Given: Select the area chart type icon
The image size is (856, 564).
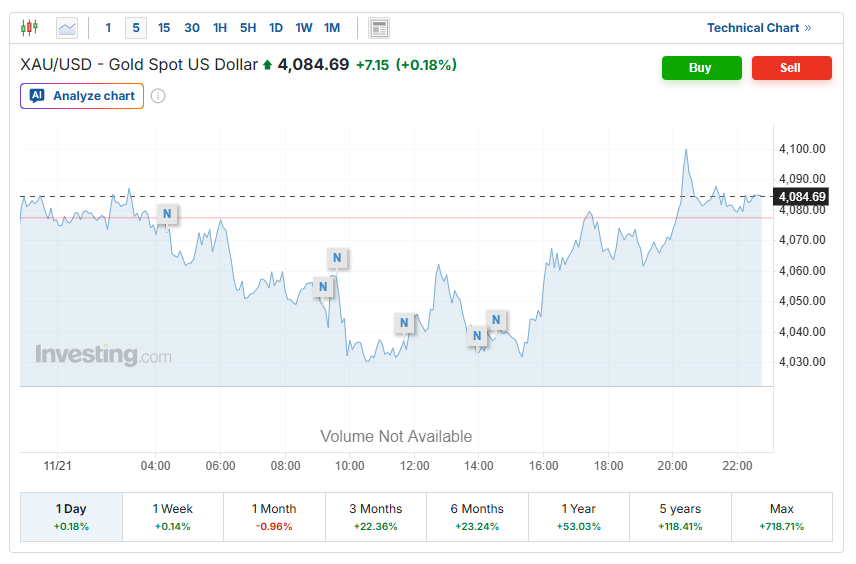Looking at the screenshot, I should click(x=67, y=28).
